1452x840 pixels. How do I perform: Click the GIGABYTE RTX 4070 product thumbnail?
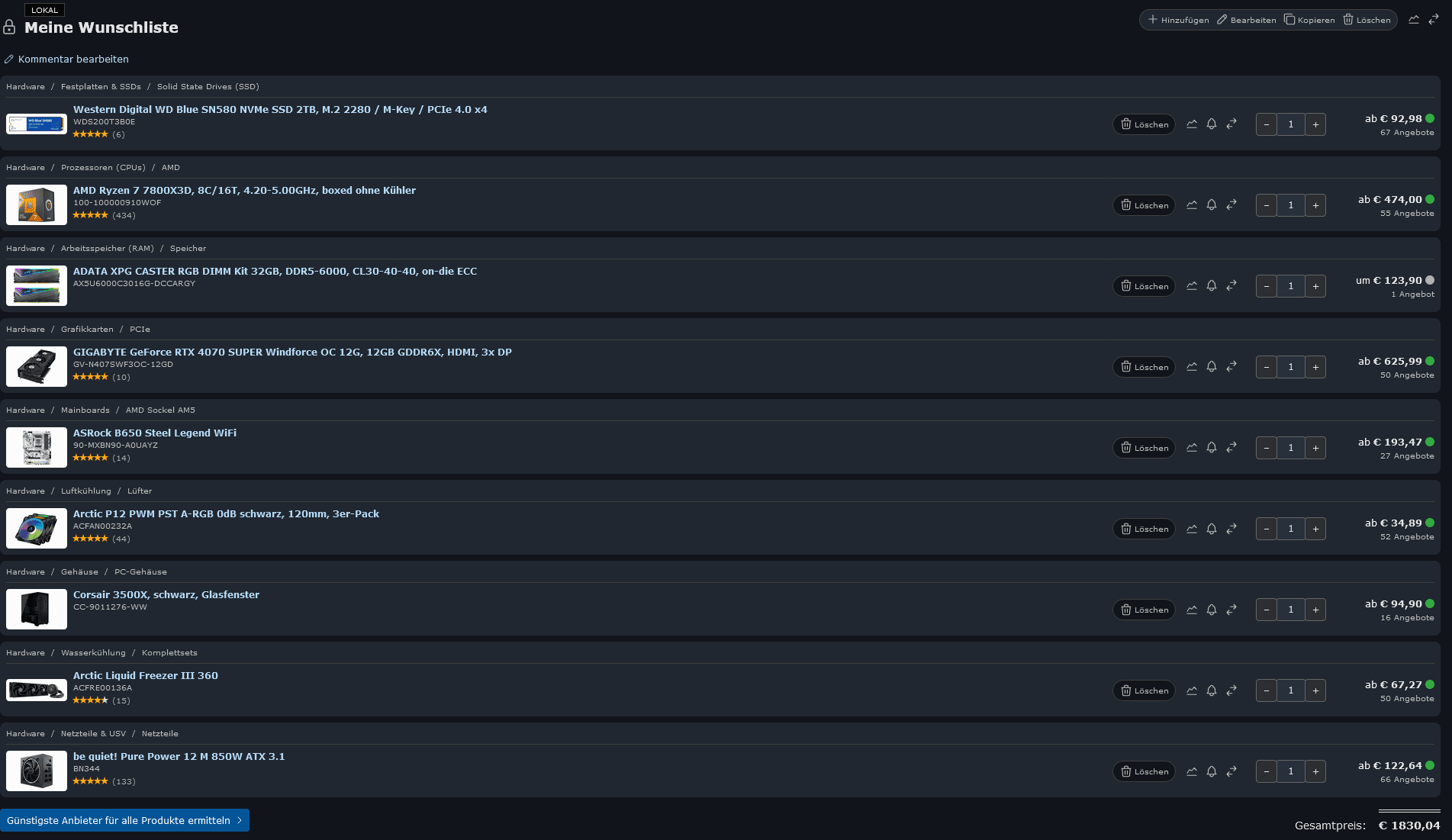(37, 366)
